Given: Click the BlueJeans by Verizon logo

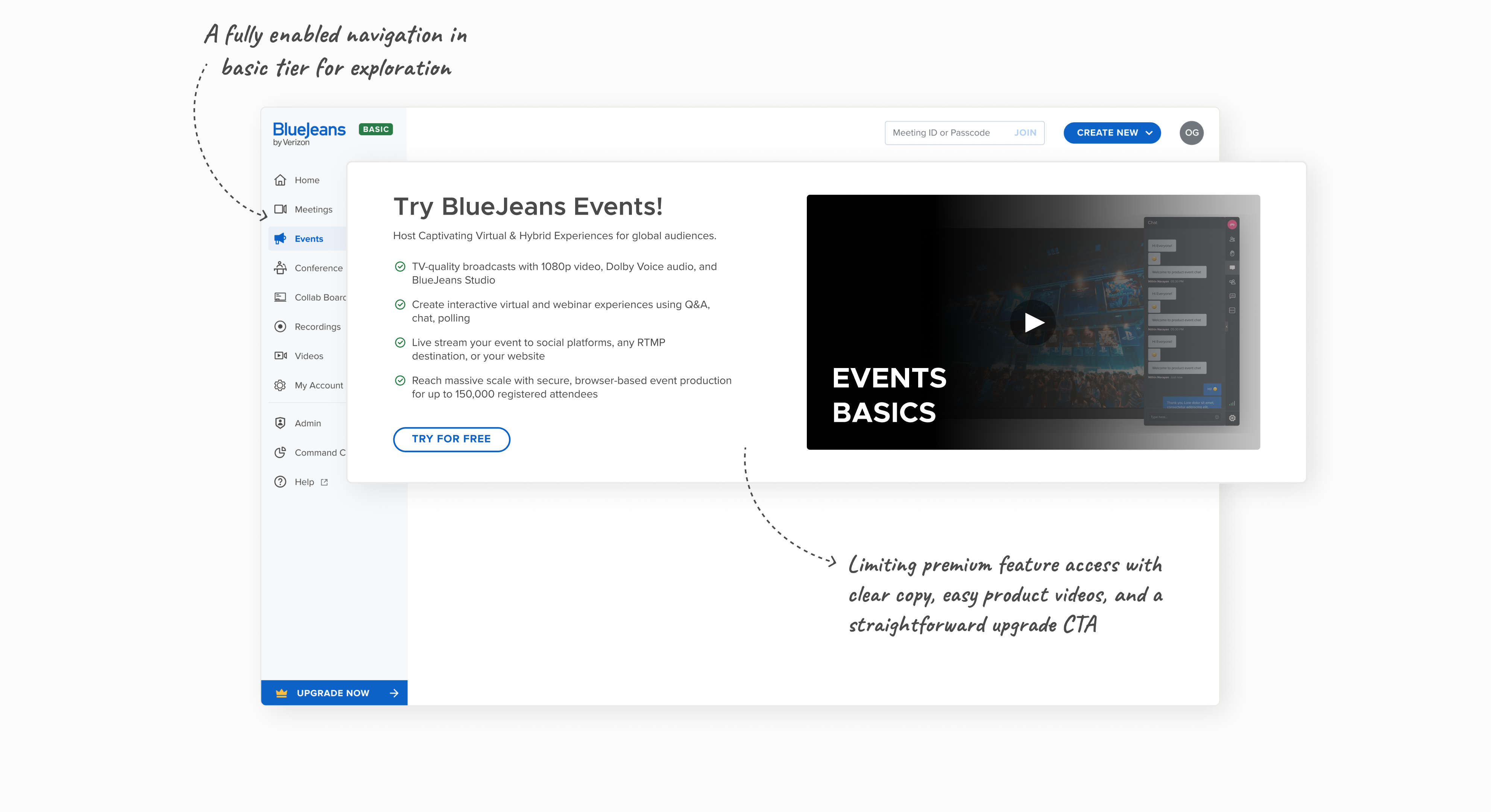Looking at the screenshot, I should click(309, 133).
